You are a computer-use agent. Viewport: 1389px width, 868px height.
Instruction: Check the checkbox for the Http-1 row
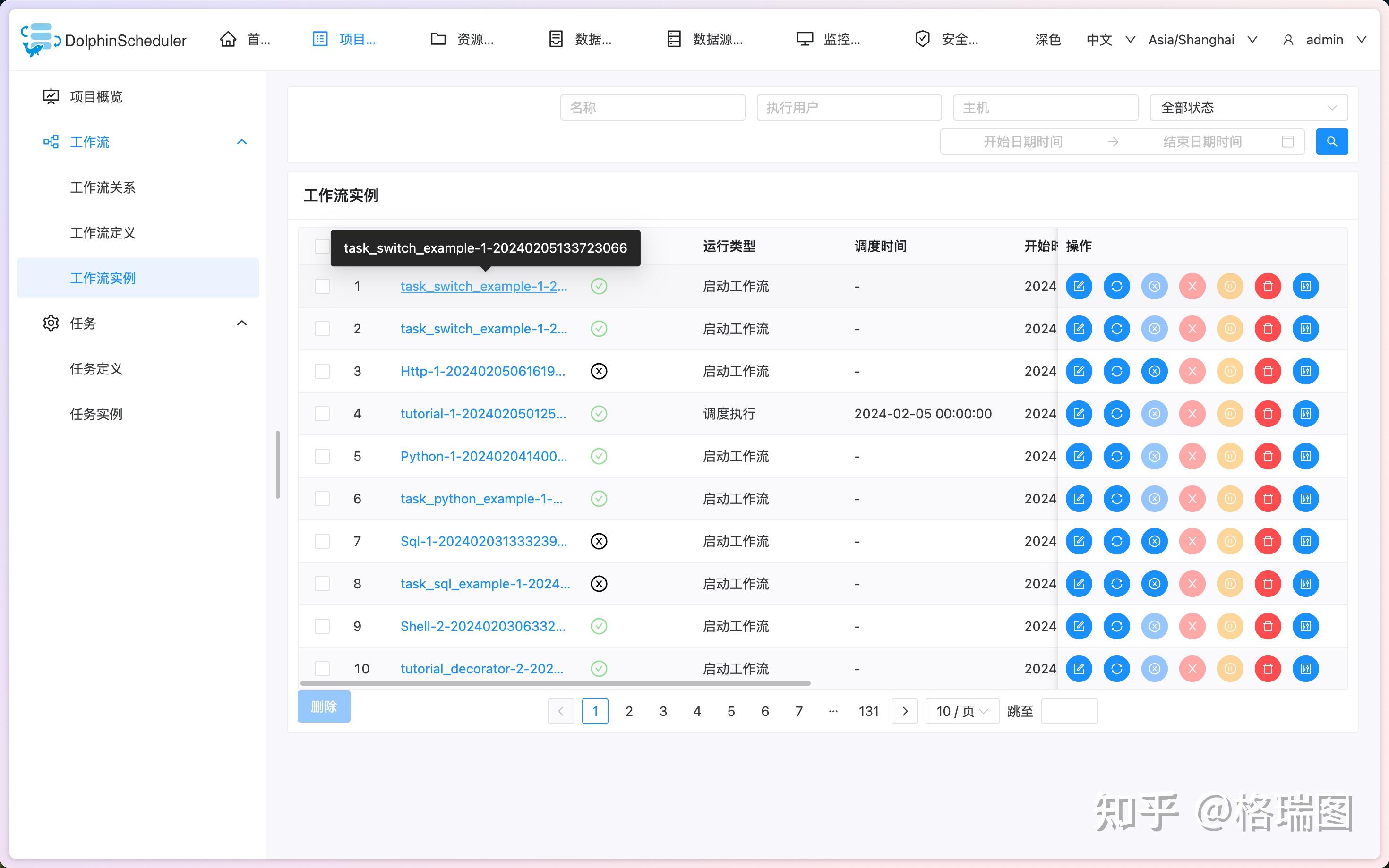322,371
